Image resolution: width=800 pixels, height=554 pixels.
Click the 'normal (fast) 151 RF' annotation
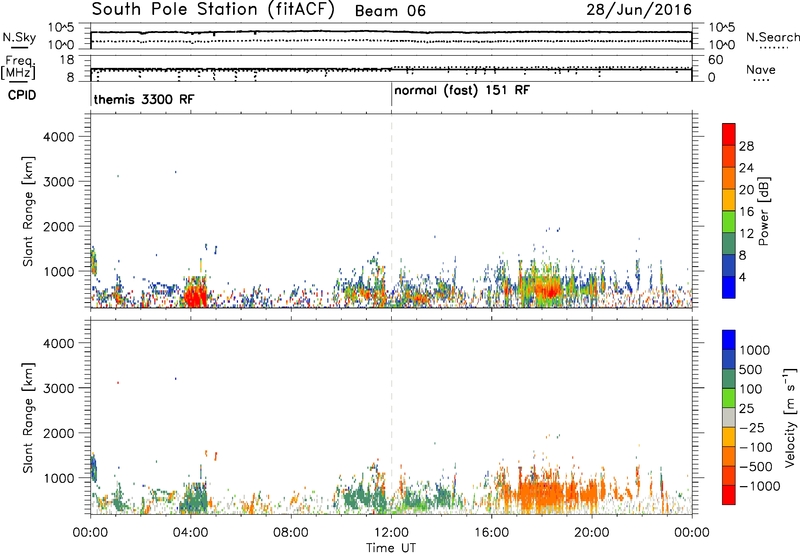462,91
